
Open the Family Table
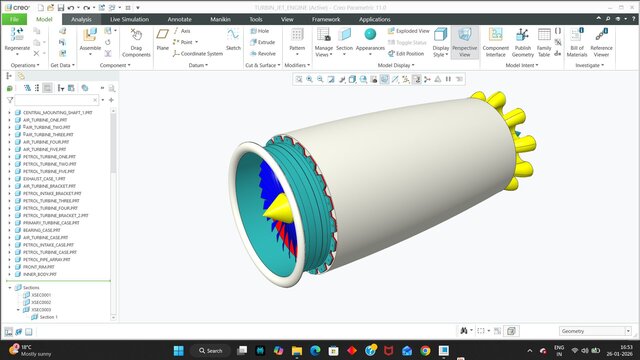[x=544, y=42]
